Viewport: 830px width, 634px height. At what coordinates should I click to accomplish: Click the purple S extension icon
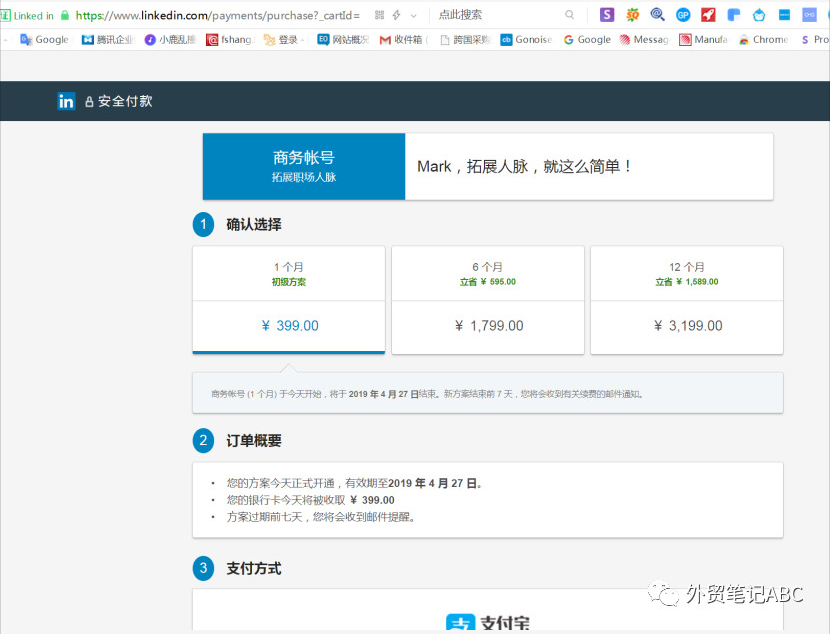607,15
